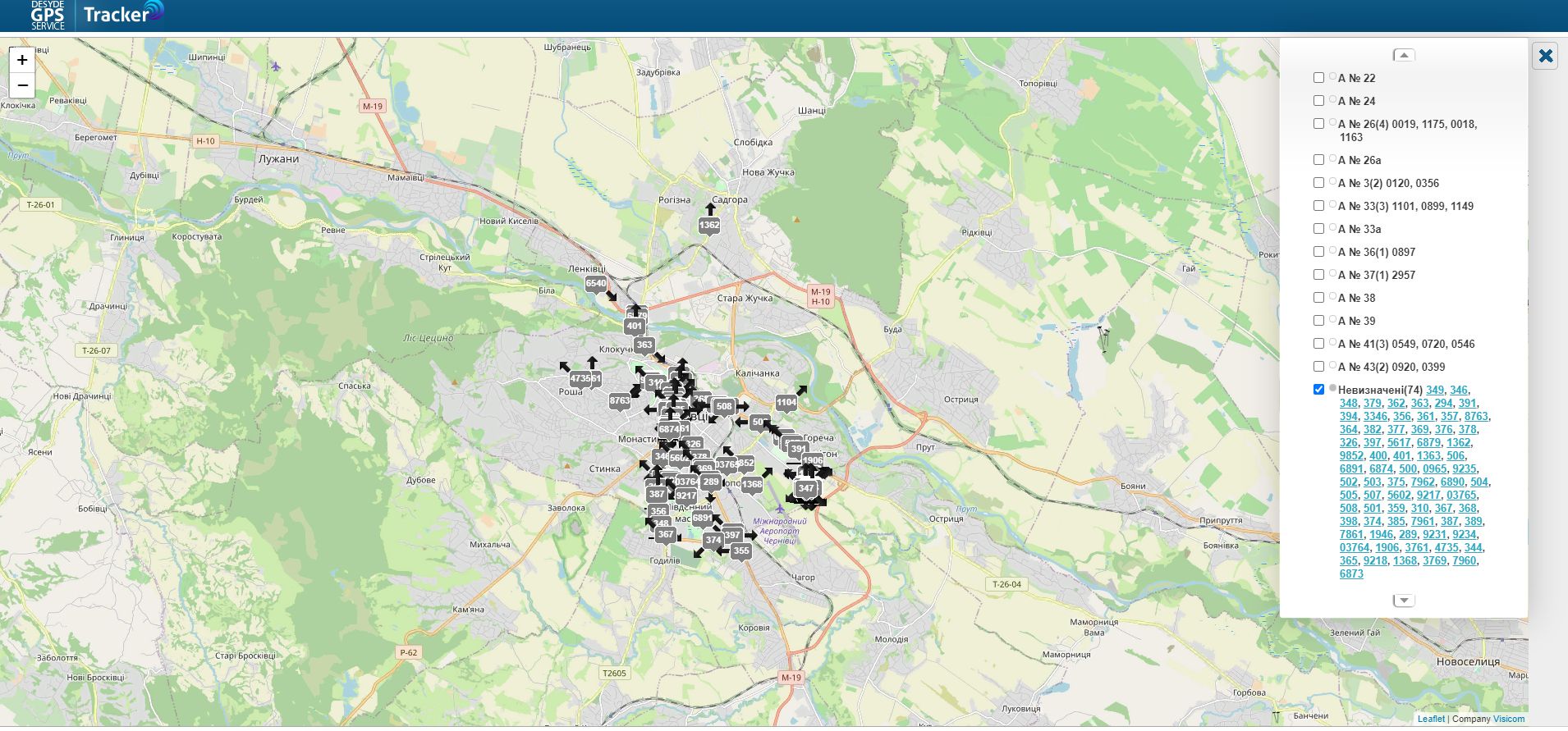
Task: Open vehicle 349 link in list
Action: coord(1434,391)
